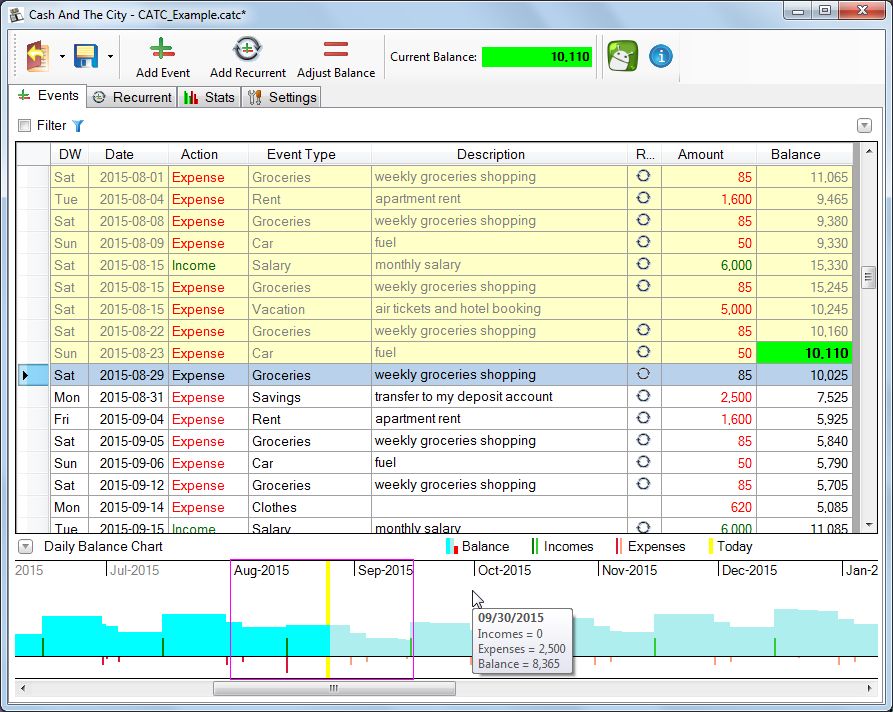Click recurrent icon on Savings 2015-08-31 row

coord(643,396)
